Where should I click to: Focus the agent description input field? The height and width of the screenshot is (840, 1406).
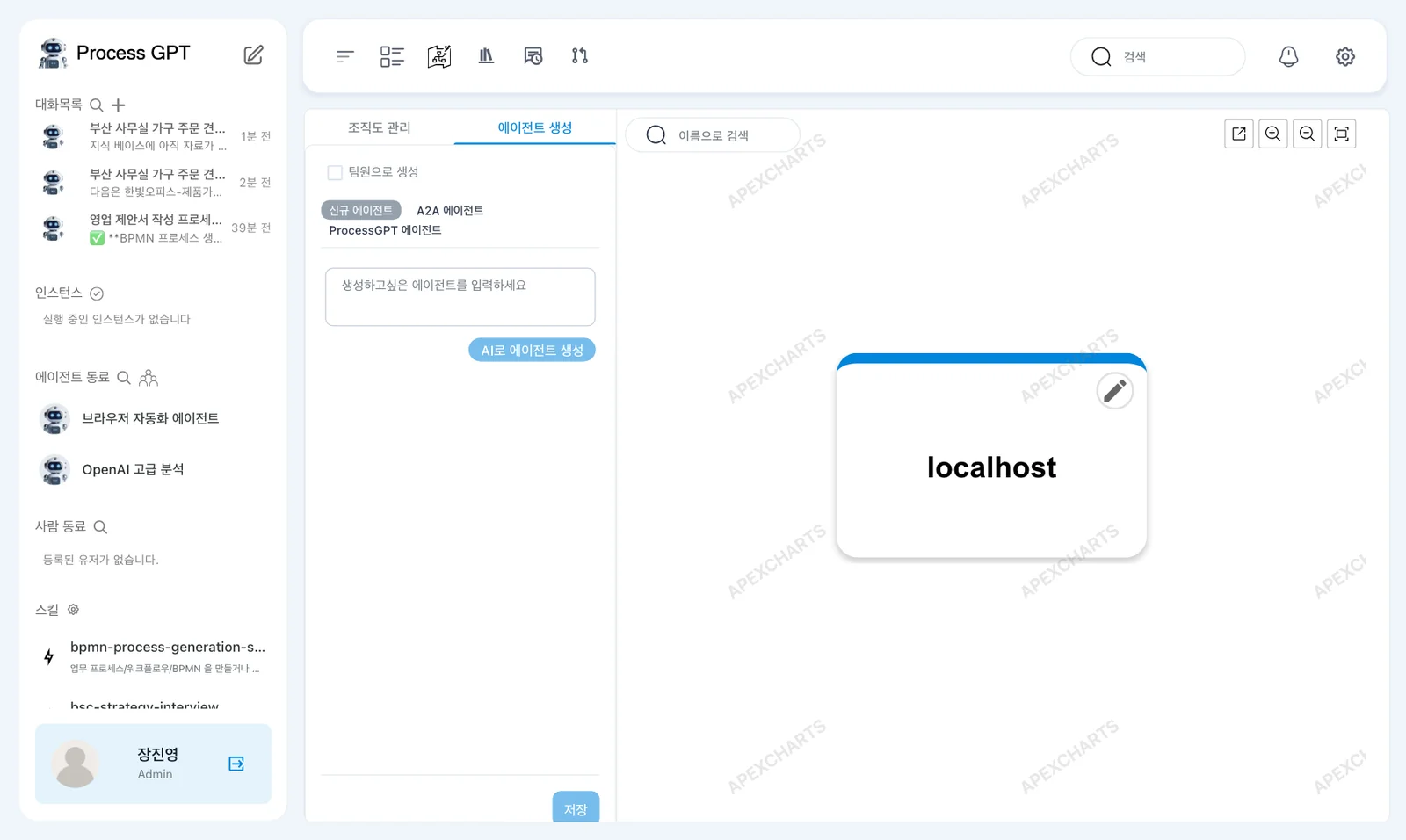460,297
